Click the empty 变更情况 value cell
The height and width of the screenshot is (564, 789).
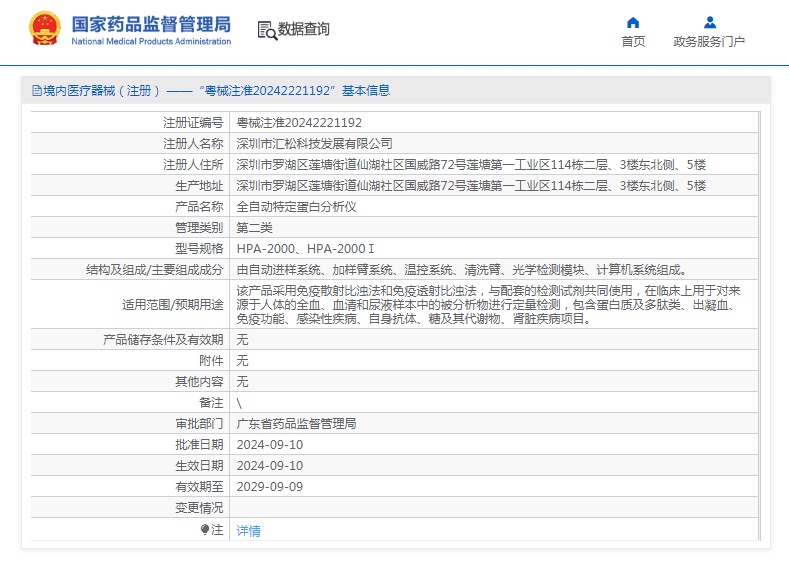coord(494,508)
